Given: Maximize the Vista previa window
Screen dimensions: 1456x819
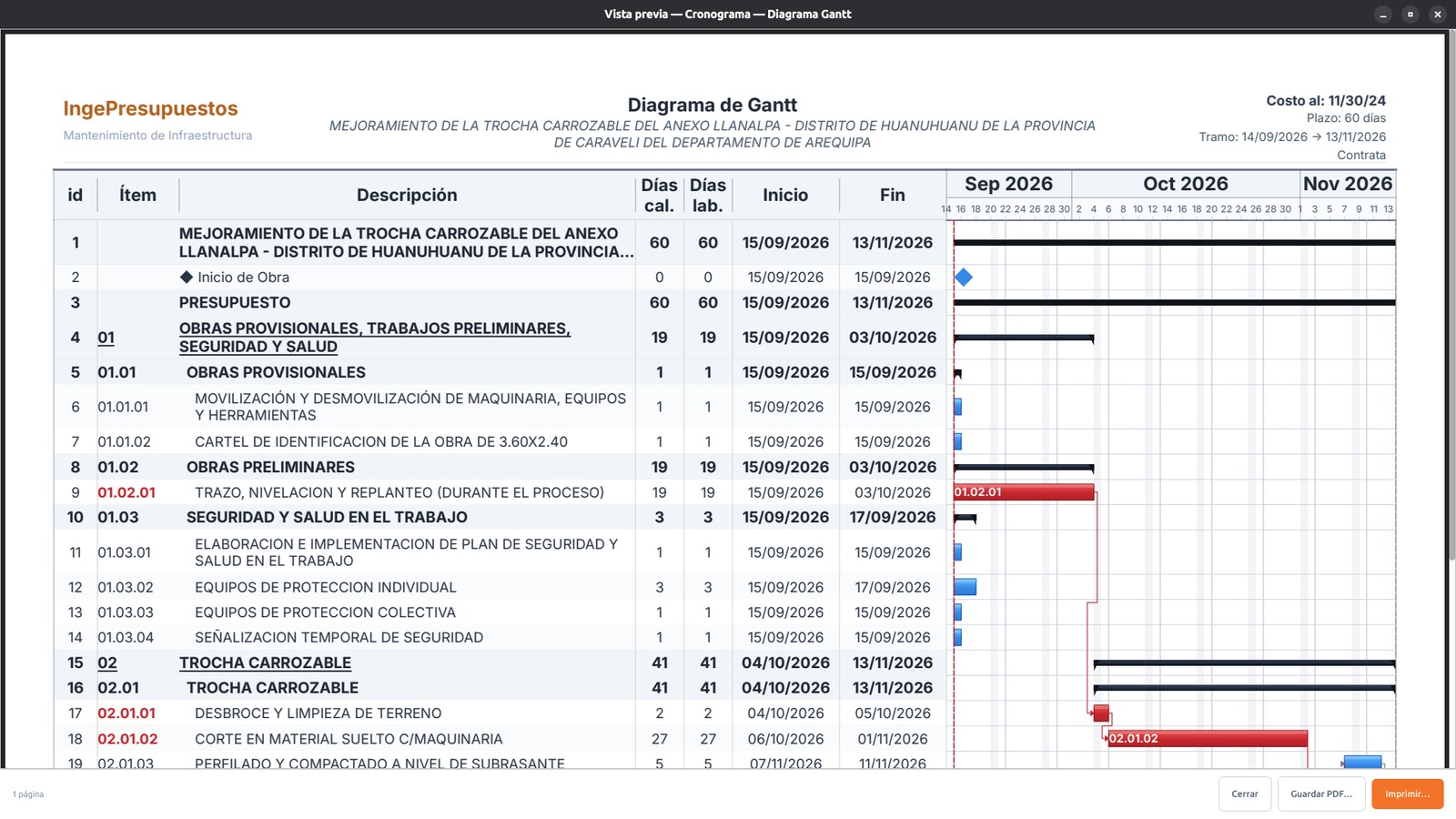Looking at the screenshot, I should coord(1410,14).
